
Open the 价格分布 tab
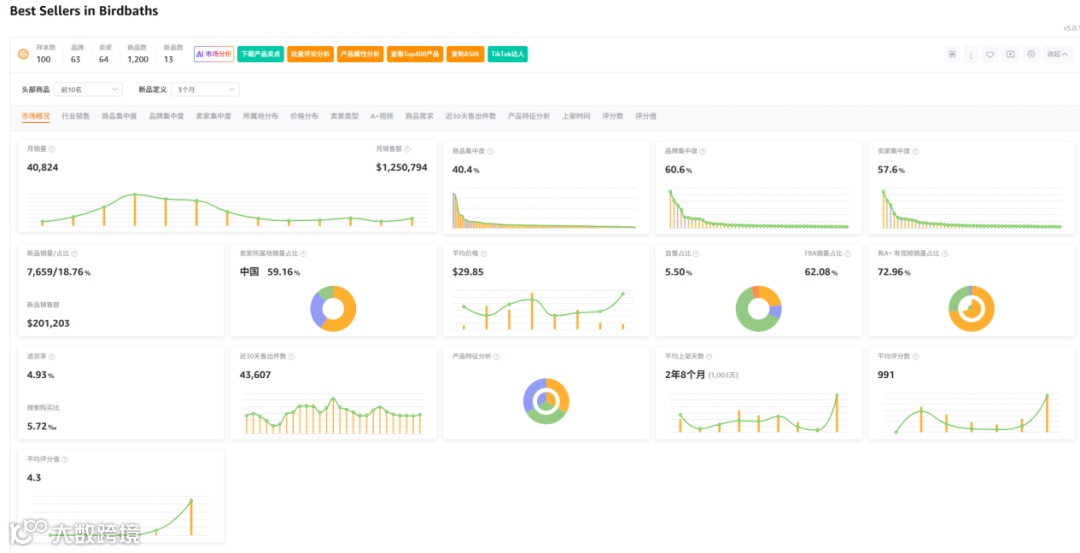pyautogui.click(x=304, y=116)
